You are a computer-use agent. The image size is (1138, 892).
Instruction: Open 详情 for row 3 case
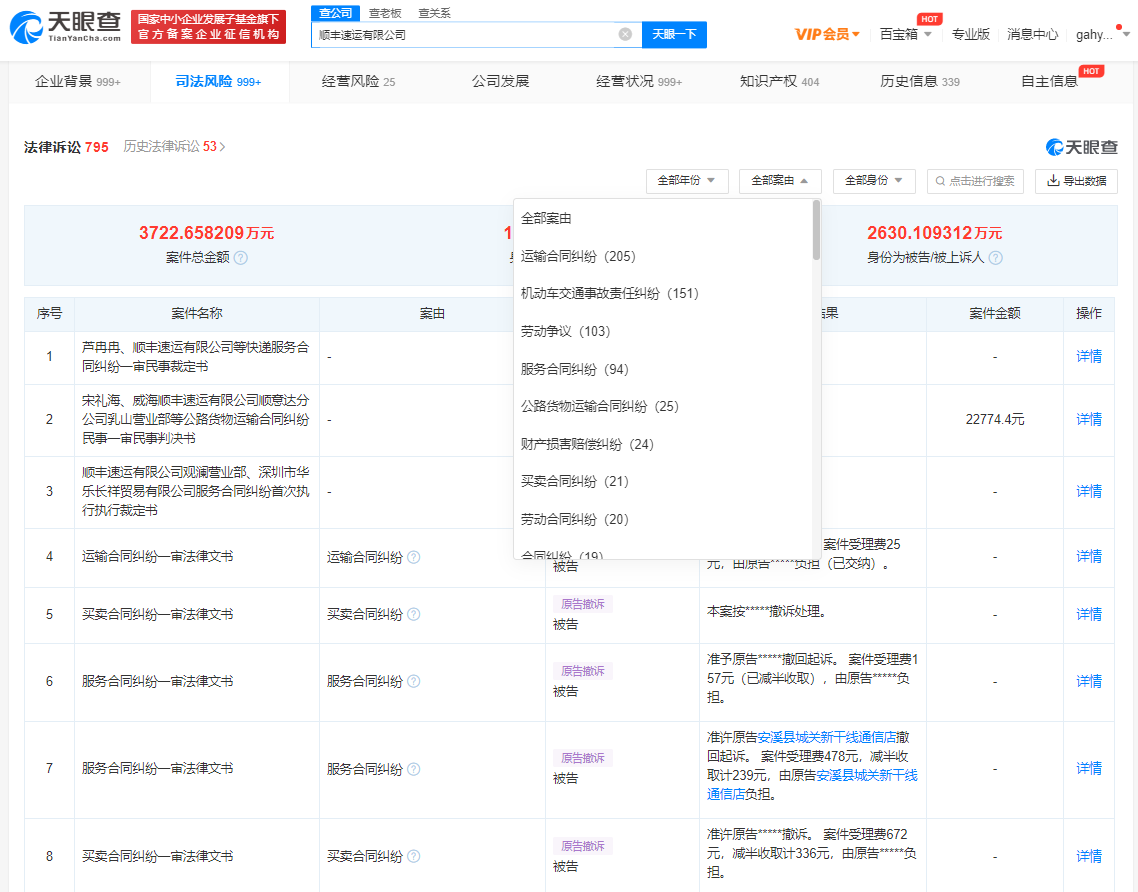click(x=1089, y=491)
